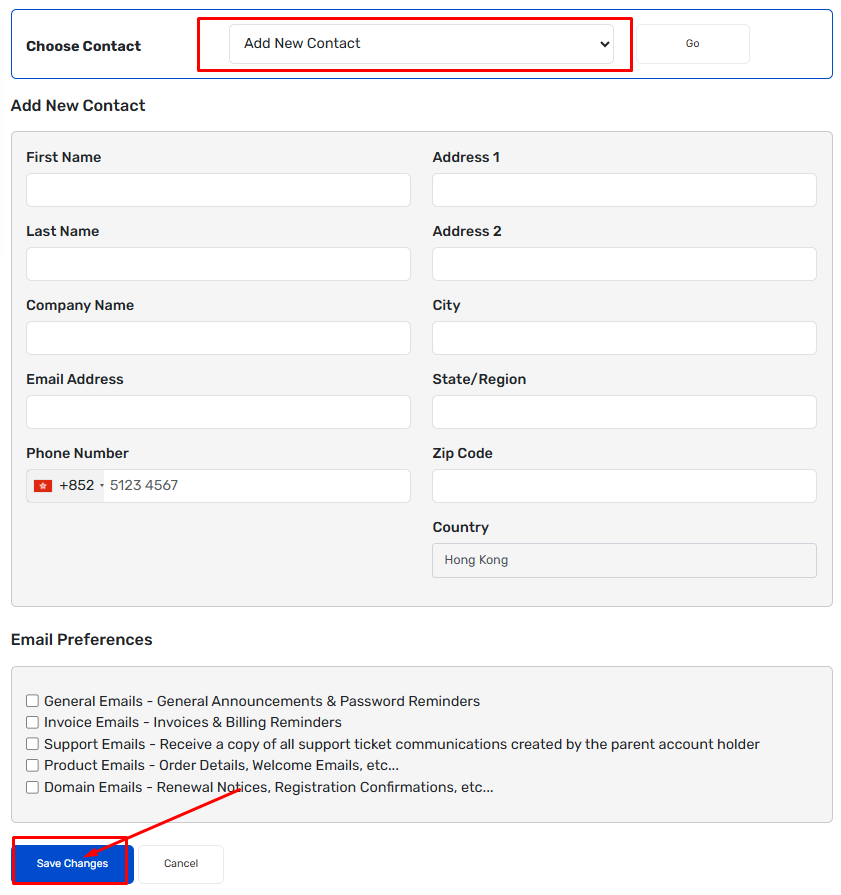Click the Zip Code field
This screenshot has height=895, width=841.
624,486
